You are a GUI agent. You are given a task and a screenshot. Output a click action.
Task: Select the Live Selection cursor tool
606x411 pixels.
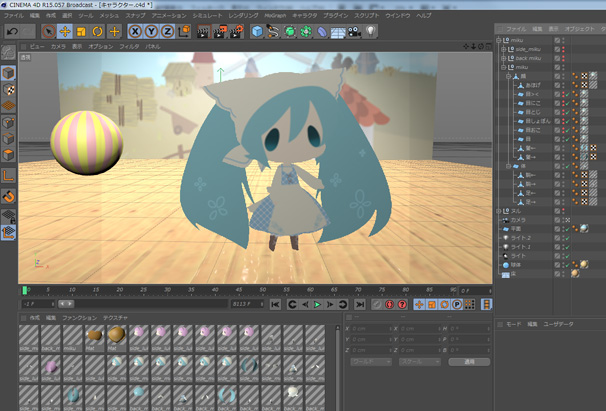pyautogui.click(x=49, y=31)
